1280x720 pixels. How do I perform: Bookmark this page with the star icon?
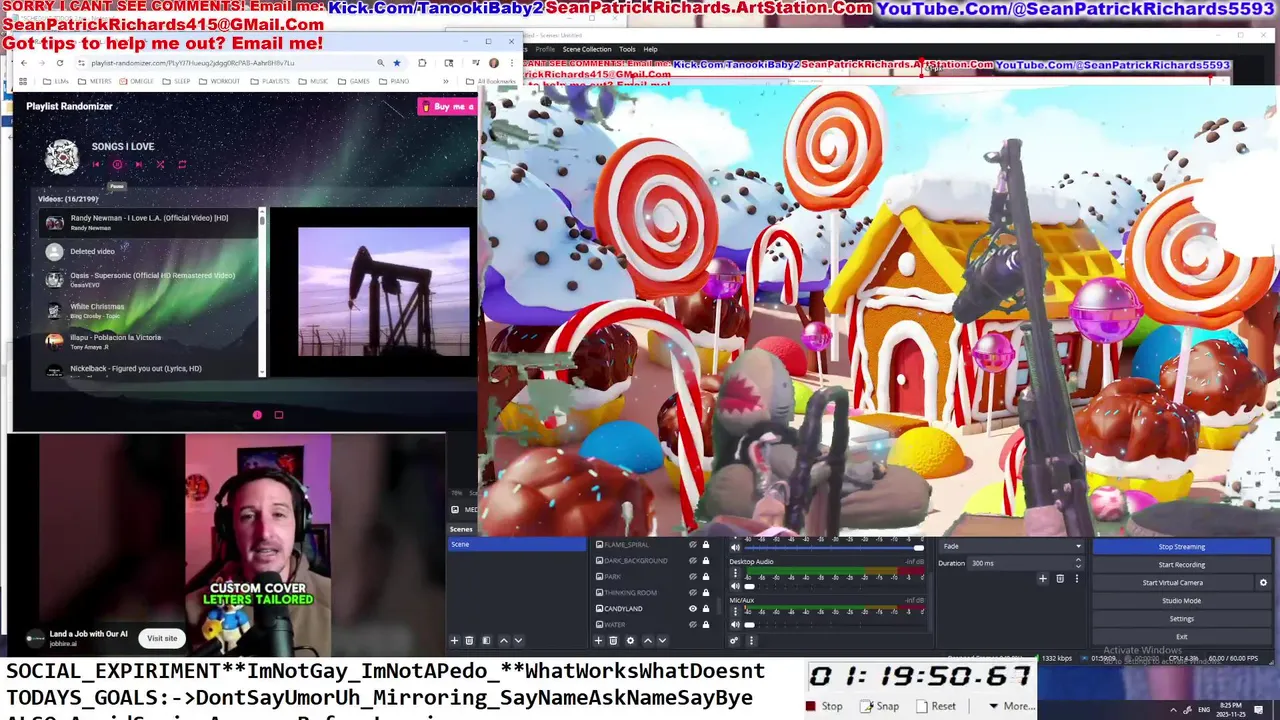tap(396, 63)
